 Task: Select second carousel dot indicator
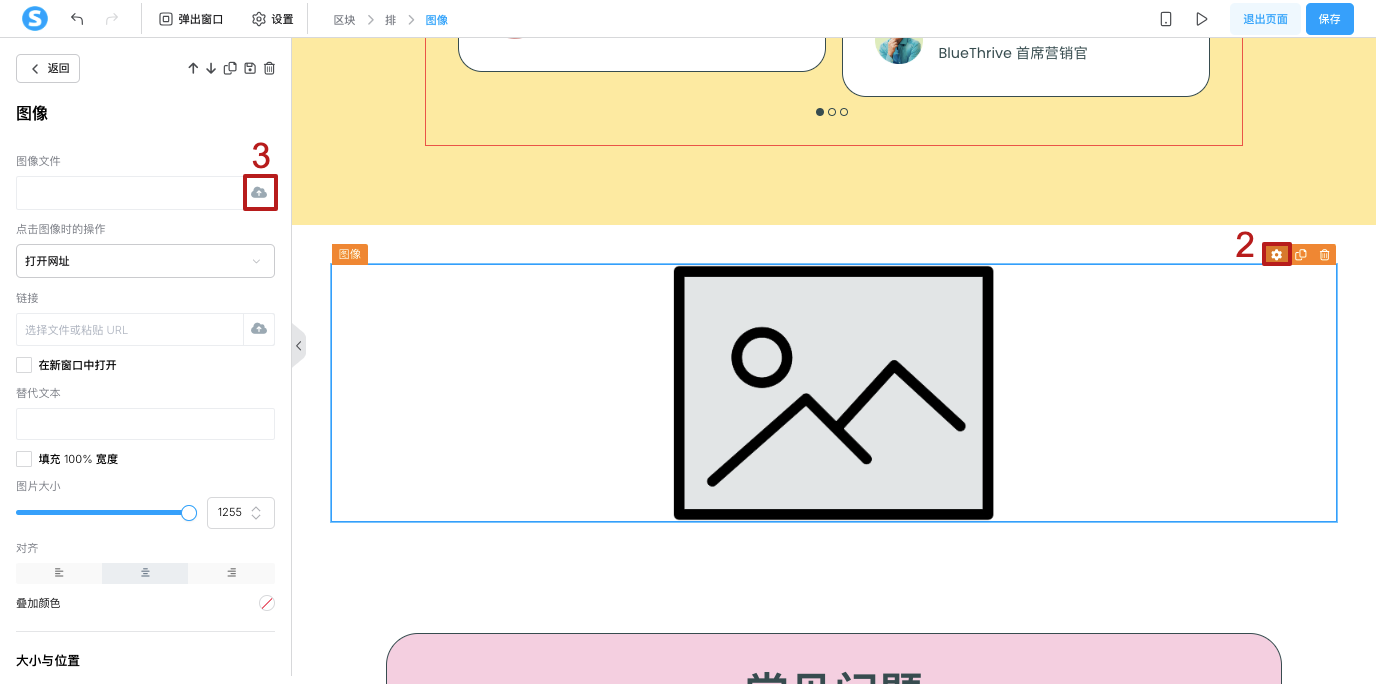pos(832,112)
